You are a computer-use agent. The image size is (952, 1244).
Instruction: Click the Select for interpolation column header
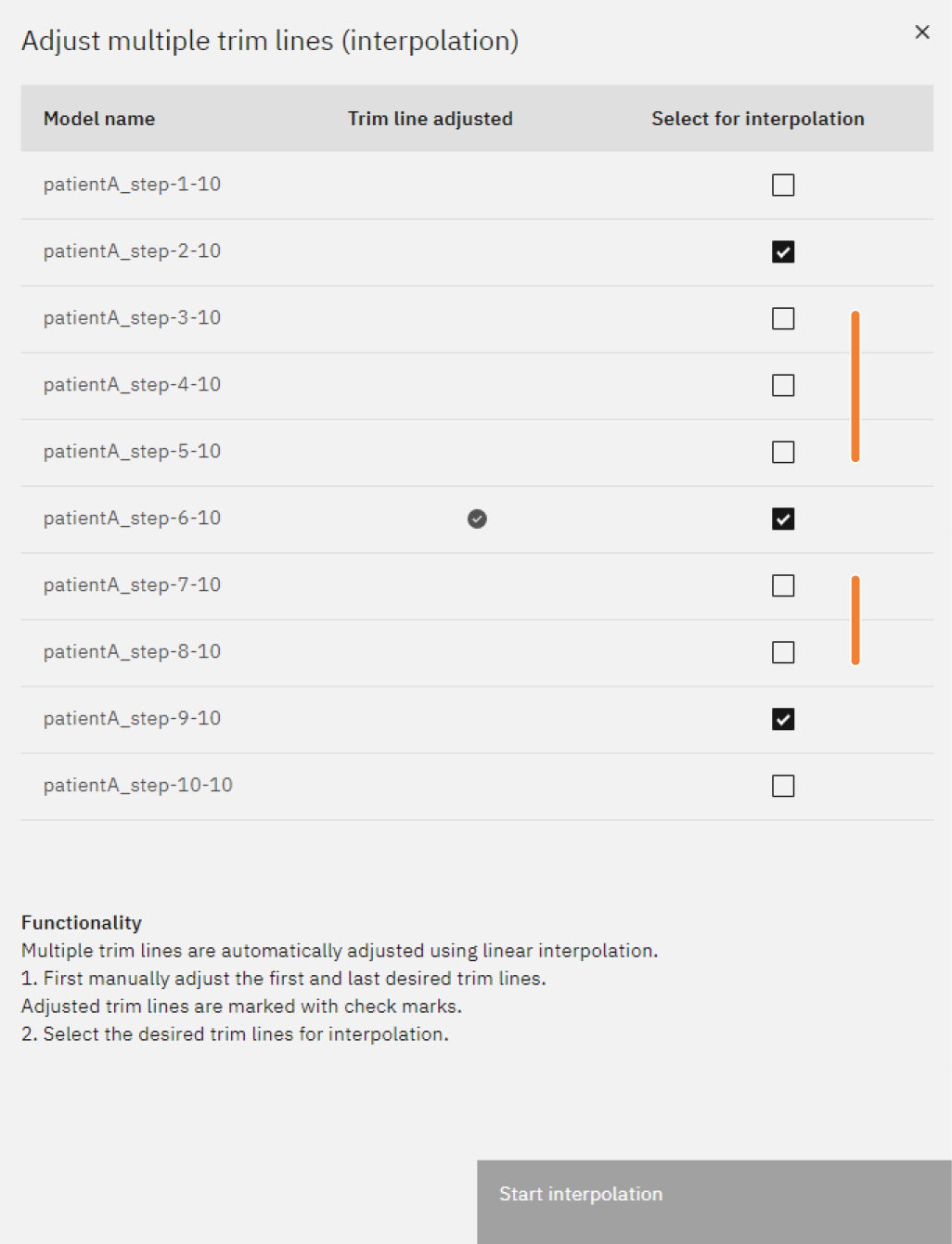click(x=757, y=119)
